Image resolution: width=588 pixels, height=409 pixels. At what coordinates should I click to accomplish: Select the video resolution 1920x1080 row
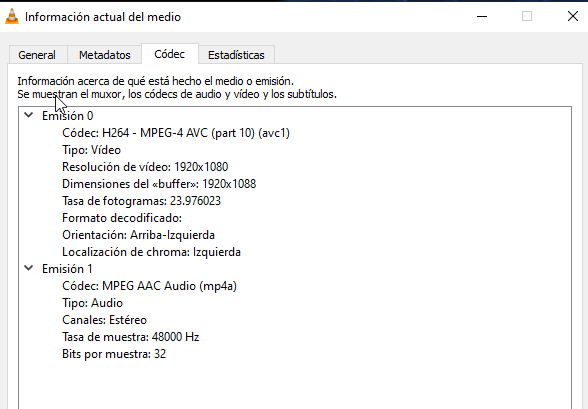click(x=145, y=167)
